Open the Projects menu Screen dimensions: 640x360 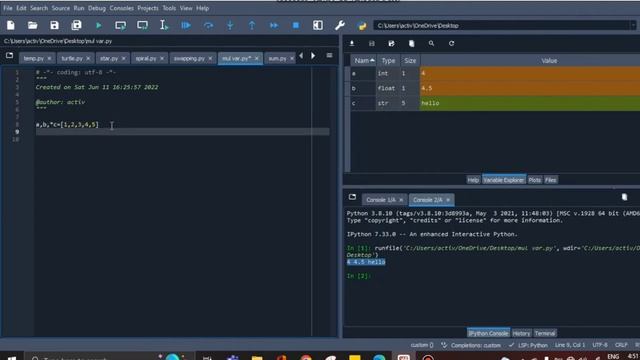pos(148,8)
